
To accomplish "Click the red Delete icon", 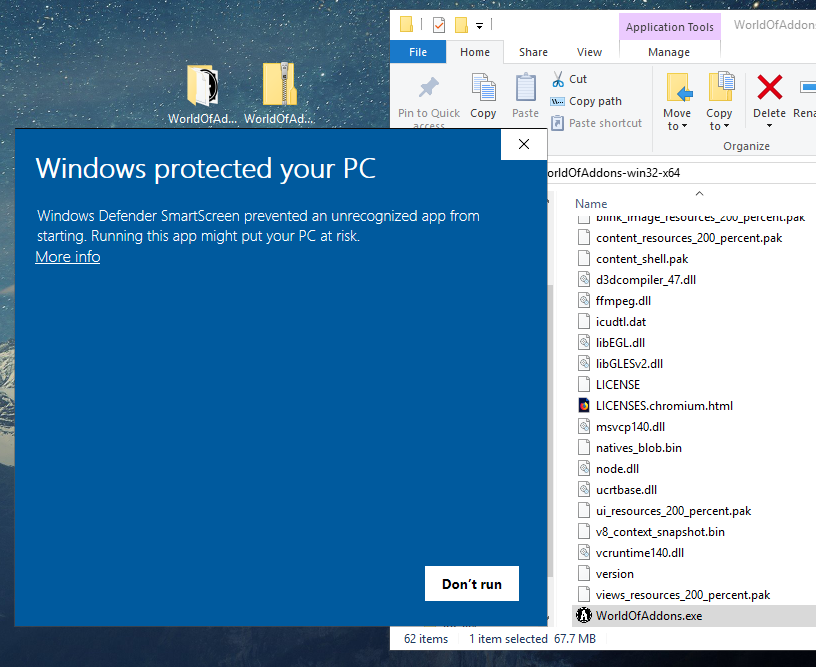I will [x=770, y=87].
